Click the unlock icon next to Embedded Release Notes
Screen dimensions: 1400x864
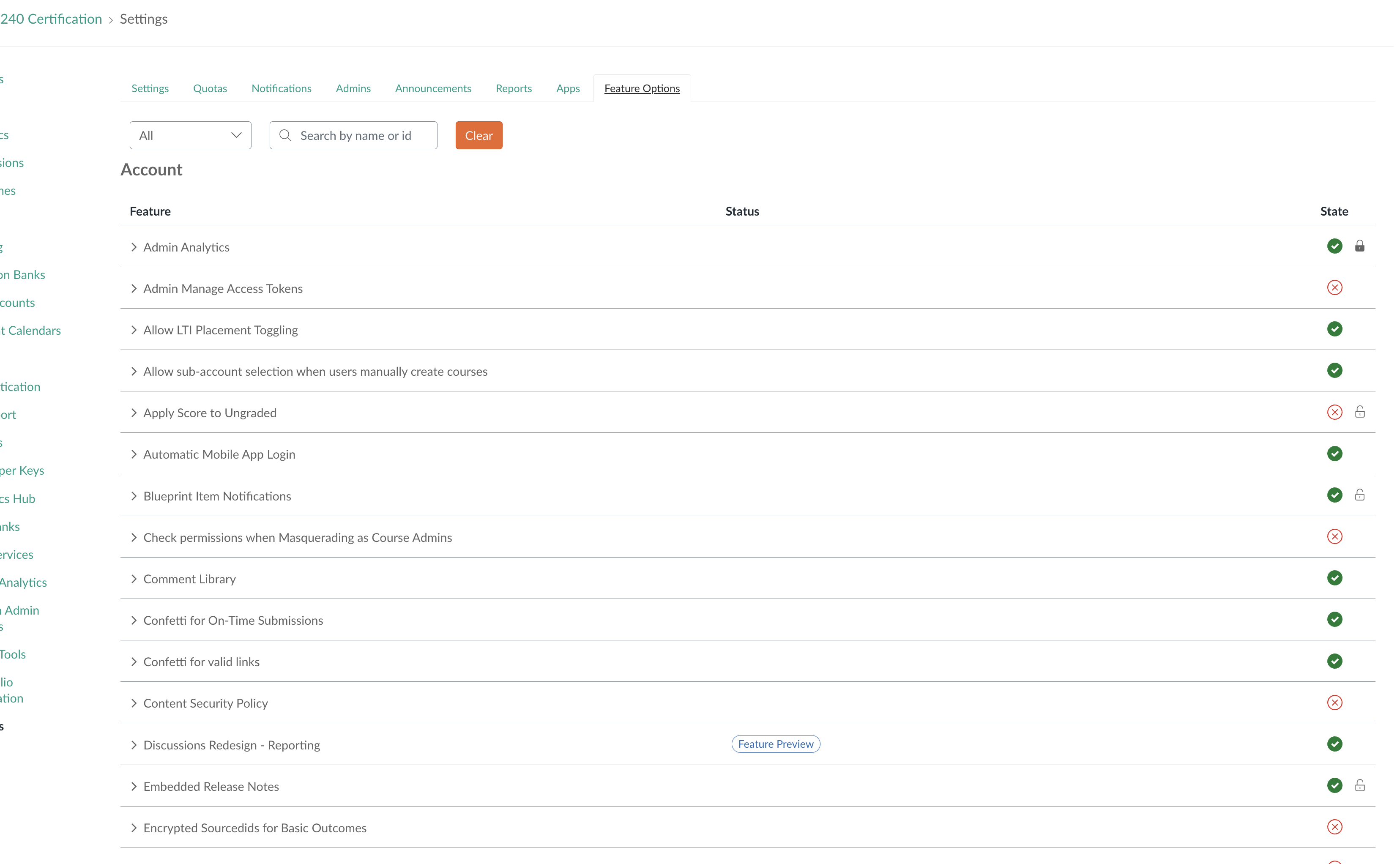(1360, 785)
